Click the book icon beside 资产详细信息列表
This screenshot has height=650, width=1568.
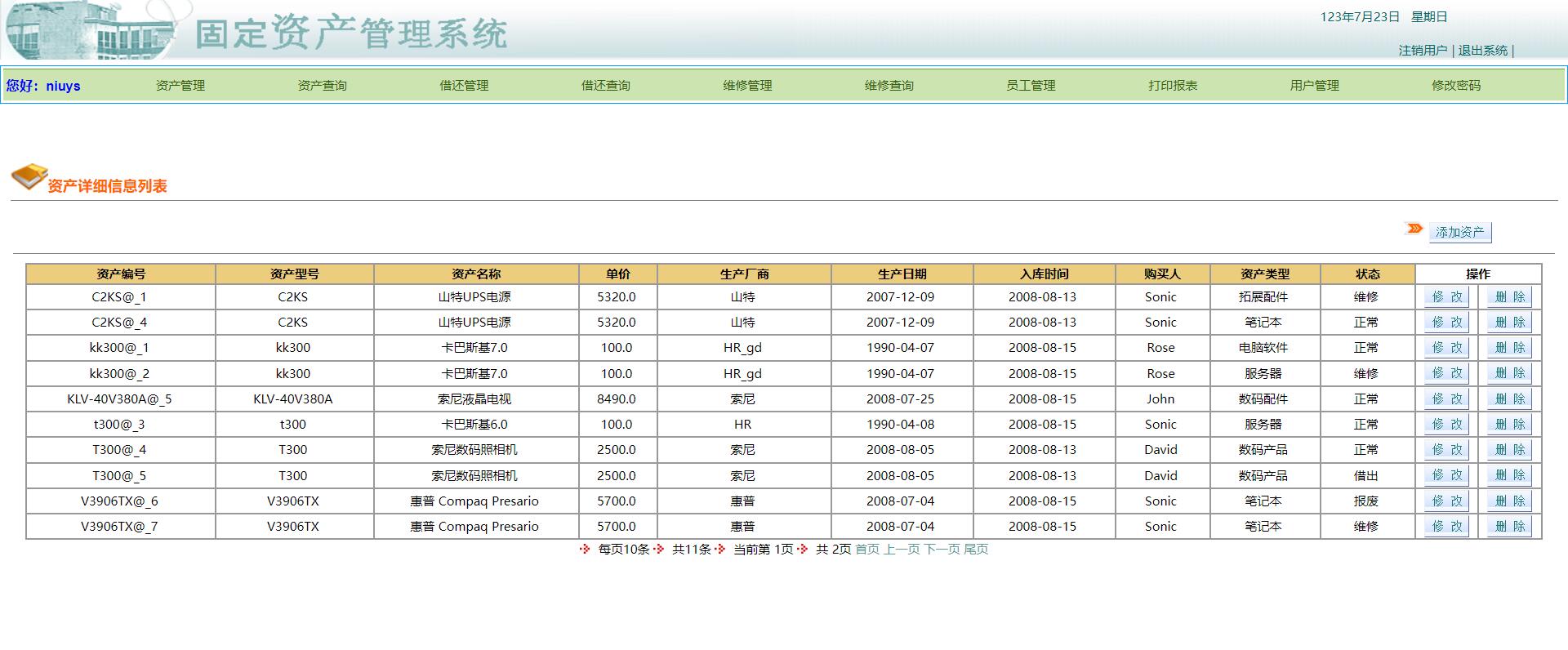(x=29, y=176)
